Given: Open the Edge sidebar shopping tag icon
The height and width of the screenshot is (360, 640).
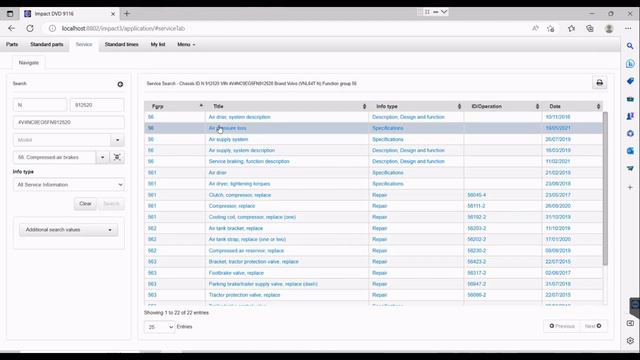Looking at the screenshot, I should 630,81.
